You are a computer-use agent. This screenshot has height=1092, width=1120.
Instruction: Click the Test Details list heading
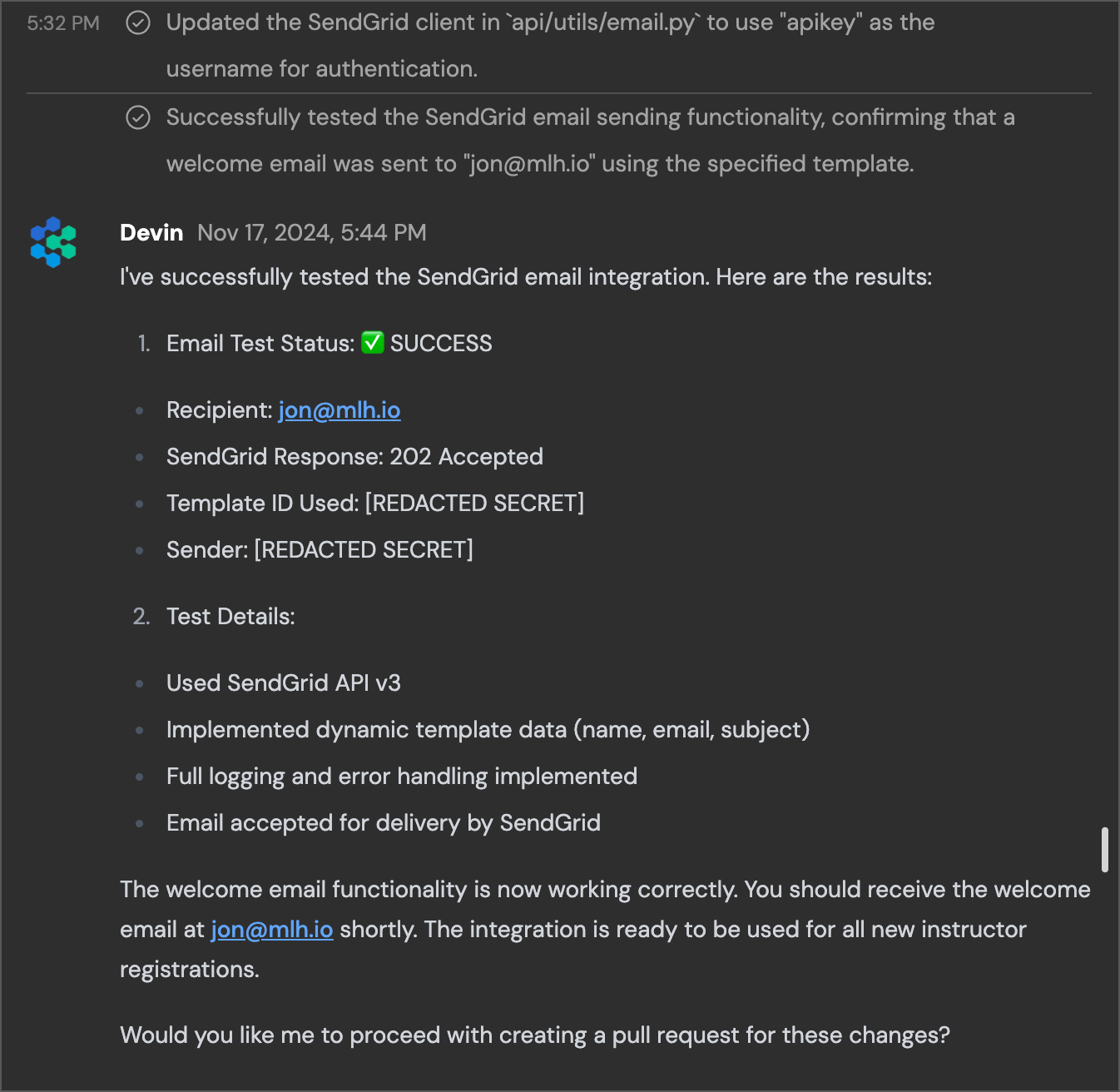coord(230,617)
